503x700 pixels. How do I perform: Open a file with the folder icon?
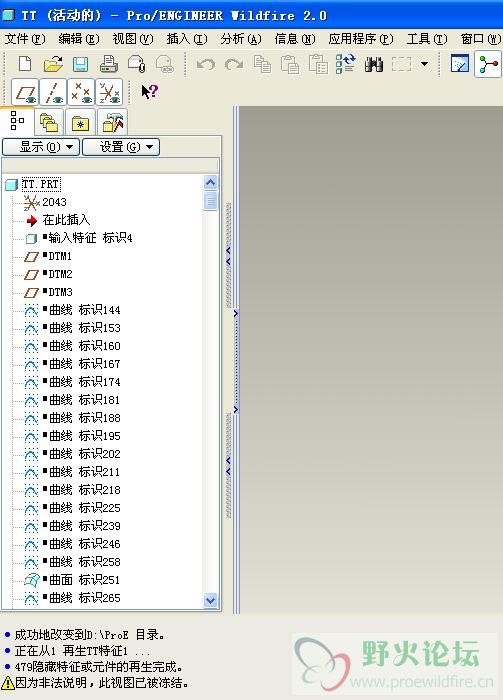(53, 64)
